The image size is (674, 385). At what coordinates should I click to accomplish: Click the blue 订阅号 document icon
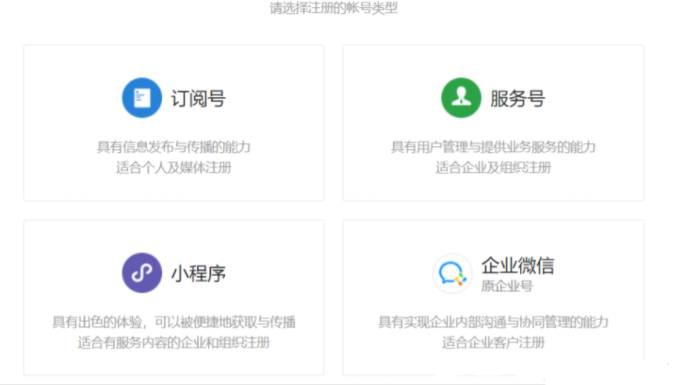(x=142, y=98)
